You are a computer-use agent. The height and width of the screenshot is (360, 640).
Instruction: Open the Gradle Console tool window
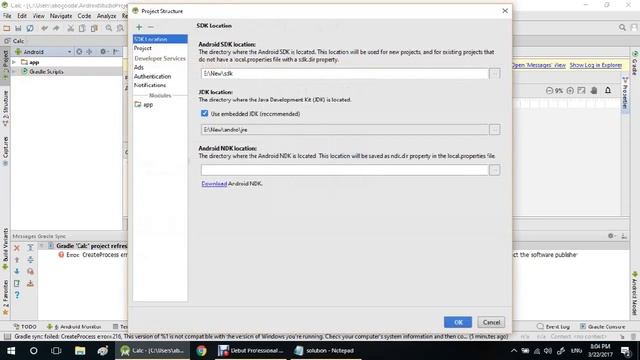602,327
